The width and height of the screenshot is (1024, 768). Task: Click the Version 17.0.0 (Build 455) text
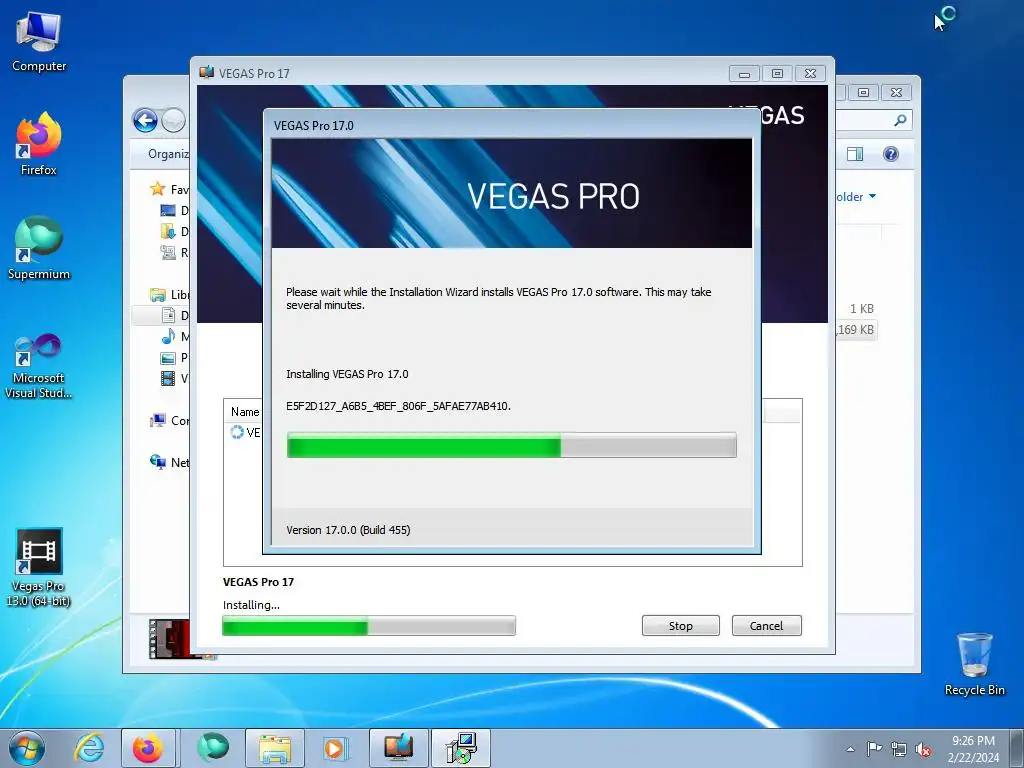[348, 530]
